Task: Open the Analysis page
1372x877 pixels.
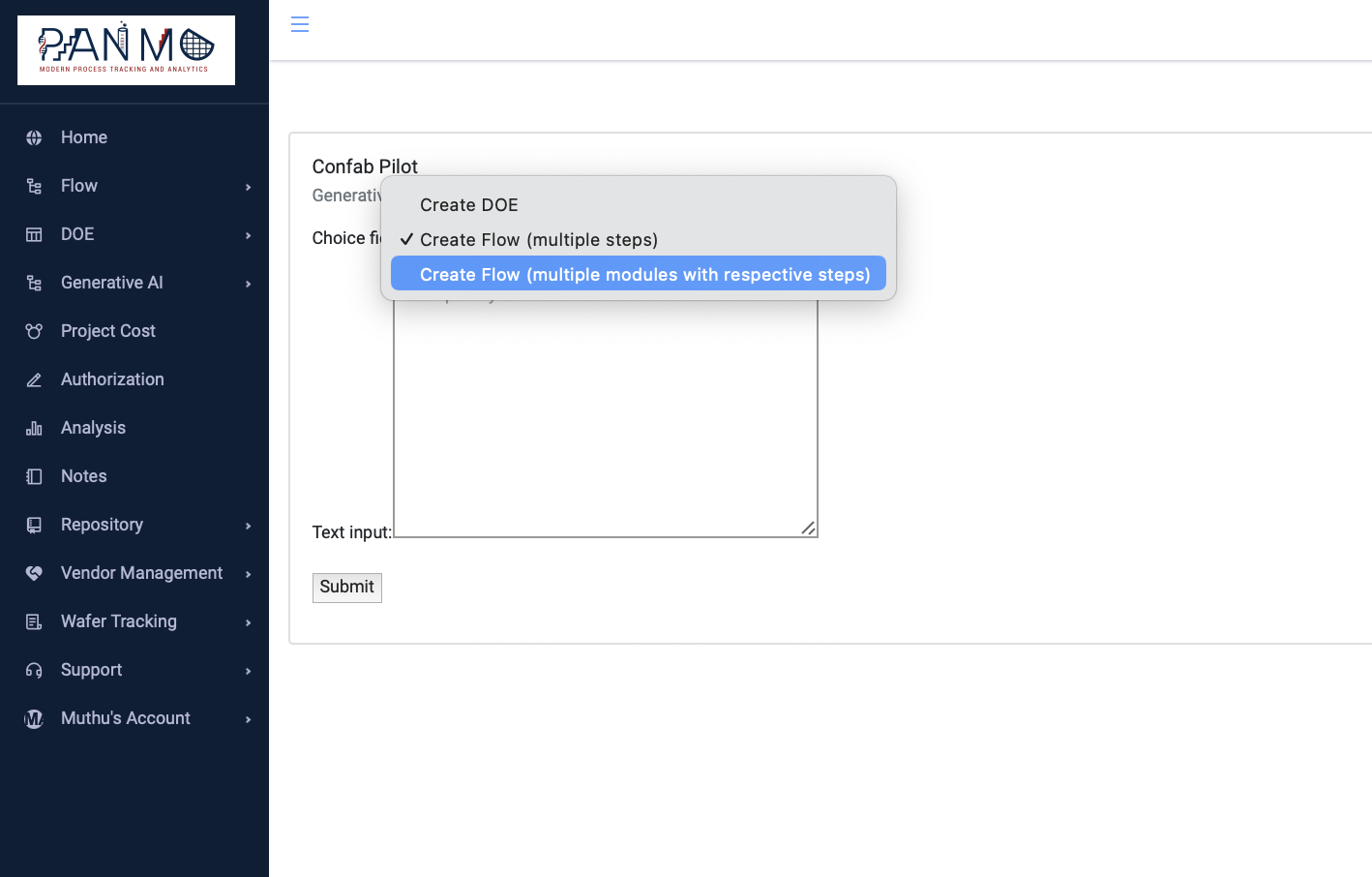Action: (x=93, y=428)
